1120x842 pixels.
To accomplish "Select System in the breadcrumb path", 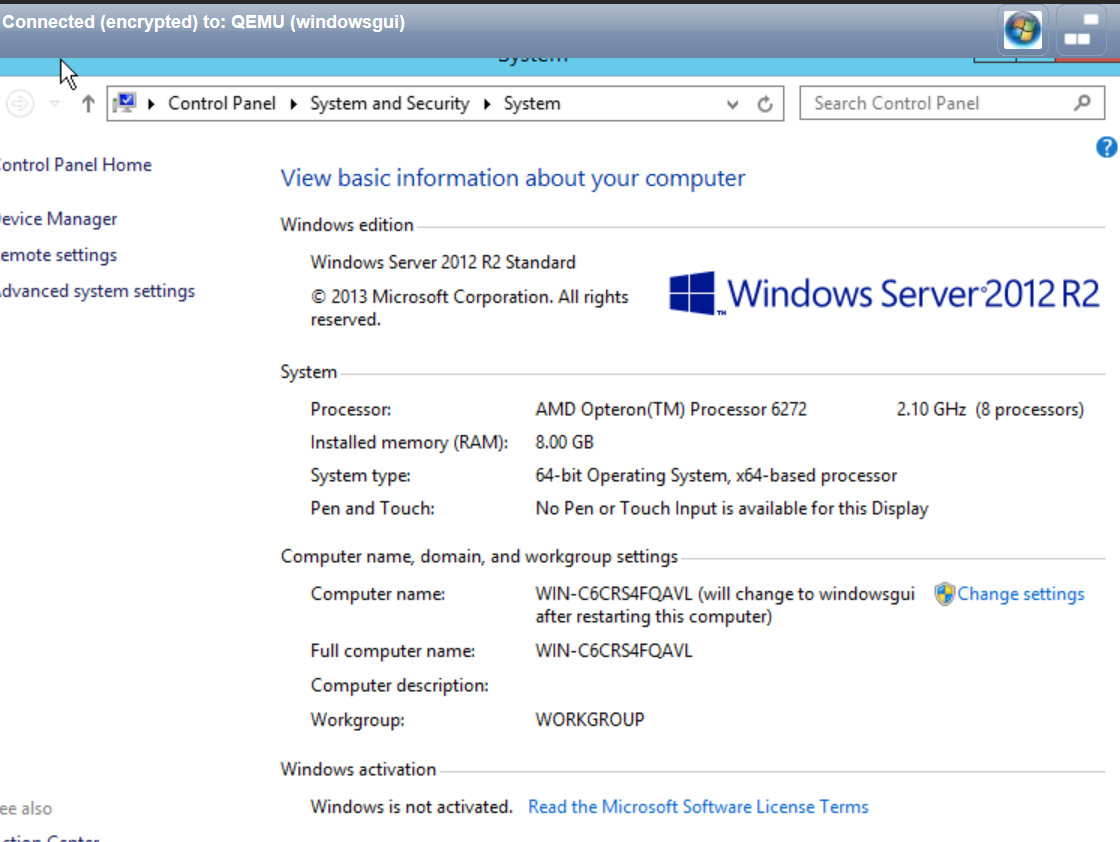I will pyautogui.click(x=532, y=104).
